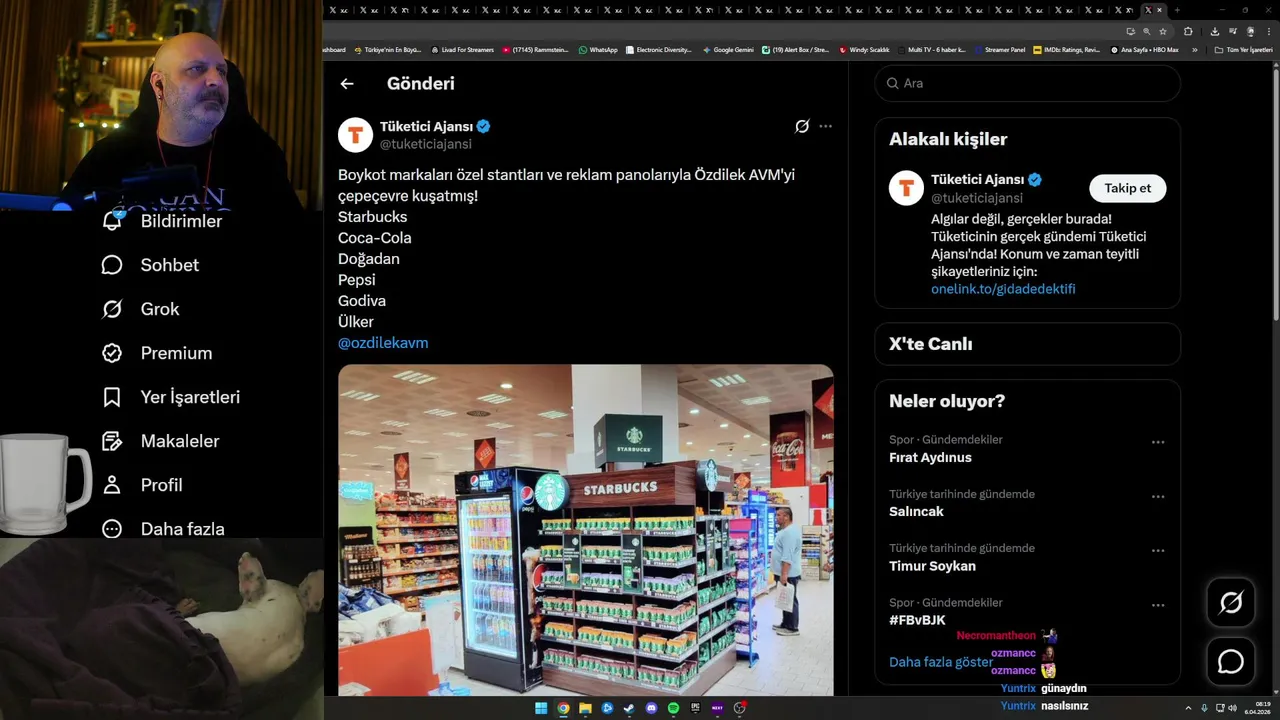Open the floating messages chat bubble button
The height and width of the screenshot is (720, 1280).
coord(1230,662)
